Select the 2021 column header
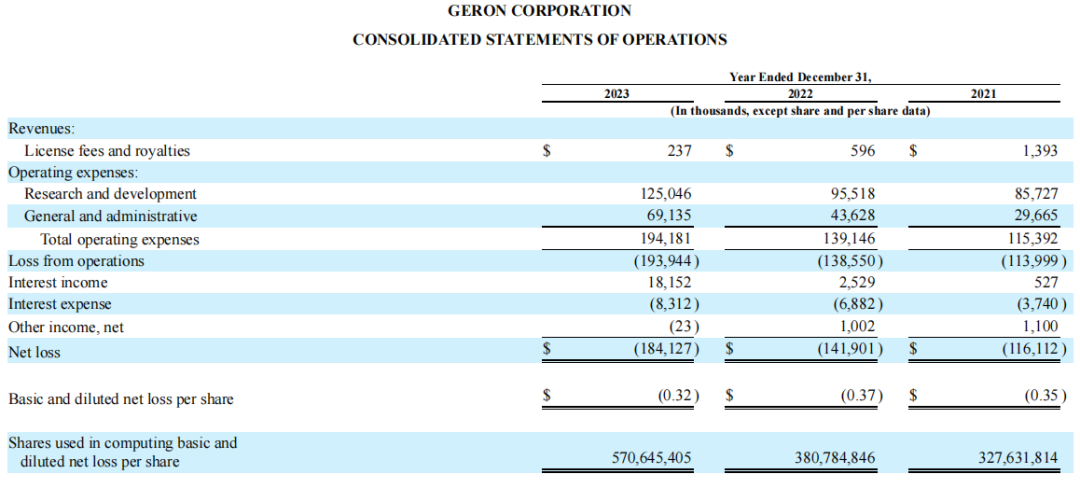Viewport: 1080px width, 488px height. (x=984, y=94)
